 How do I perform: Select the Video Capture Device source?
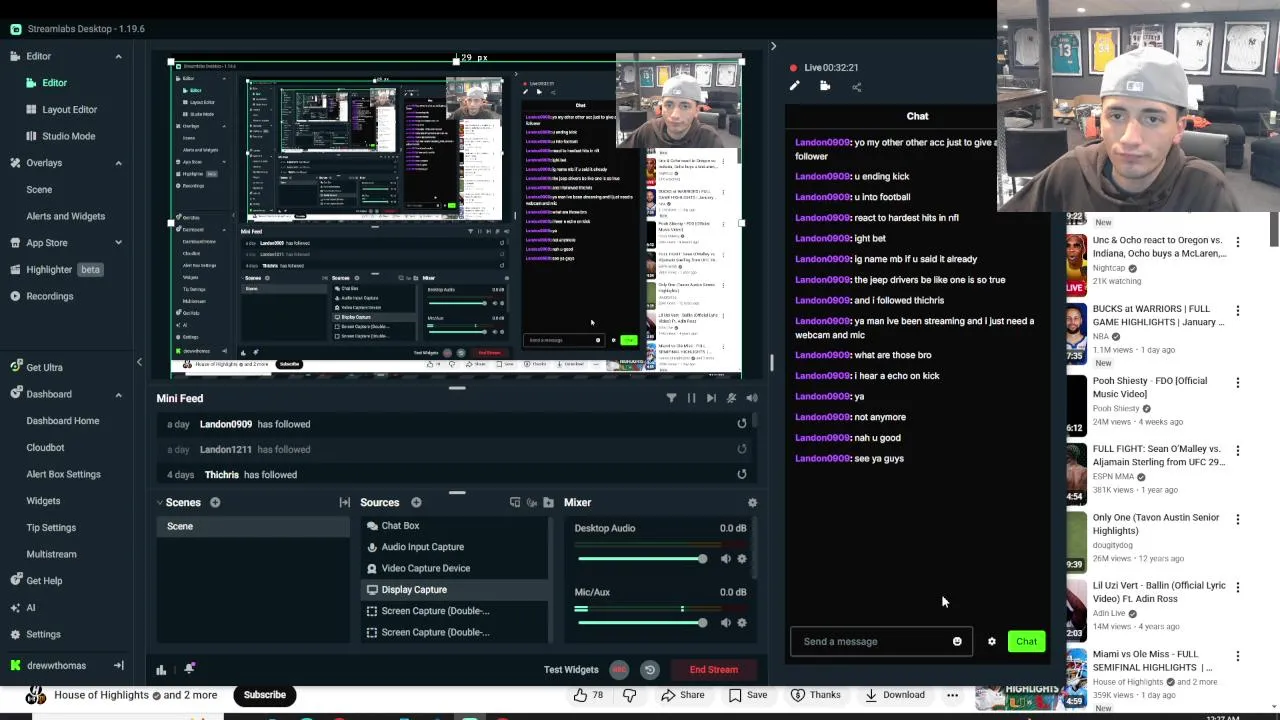coord(453,568)
